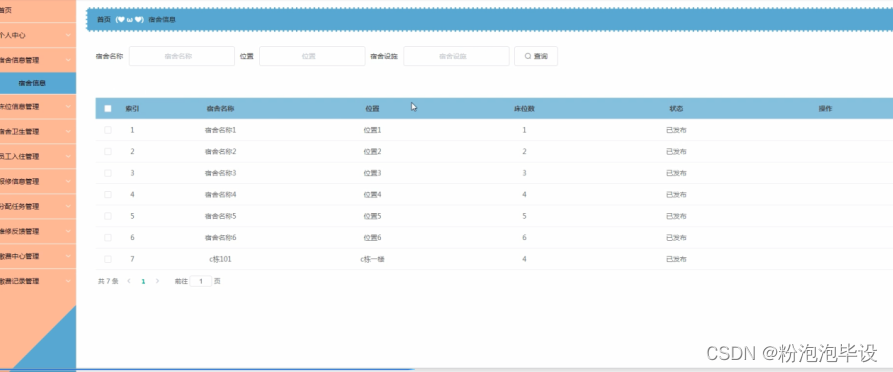The height and width of the screenshot is (372, 893).
Task: Click the 床位数 column header
Action: (525, 109)
